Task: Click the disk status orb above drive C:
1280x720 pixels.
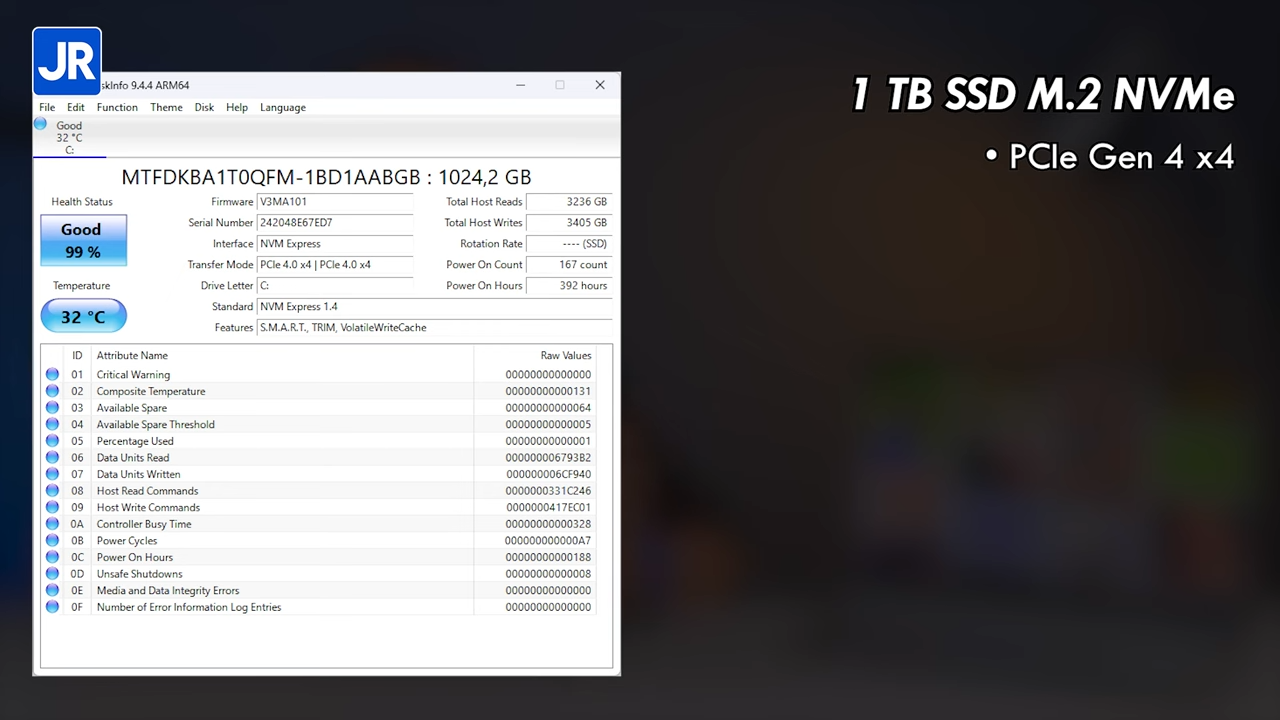Action: (x=40, y=124)
